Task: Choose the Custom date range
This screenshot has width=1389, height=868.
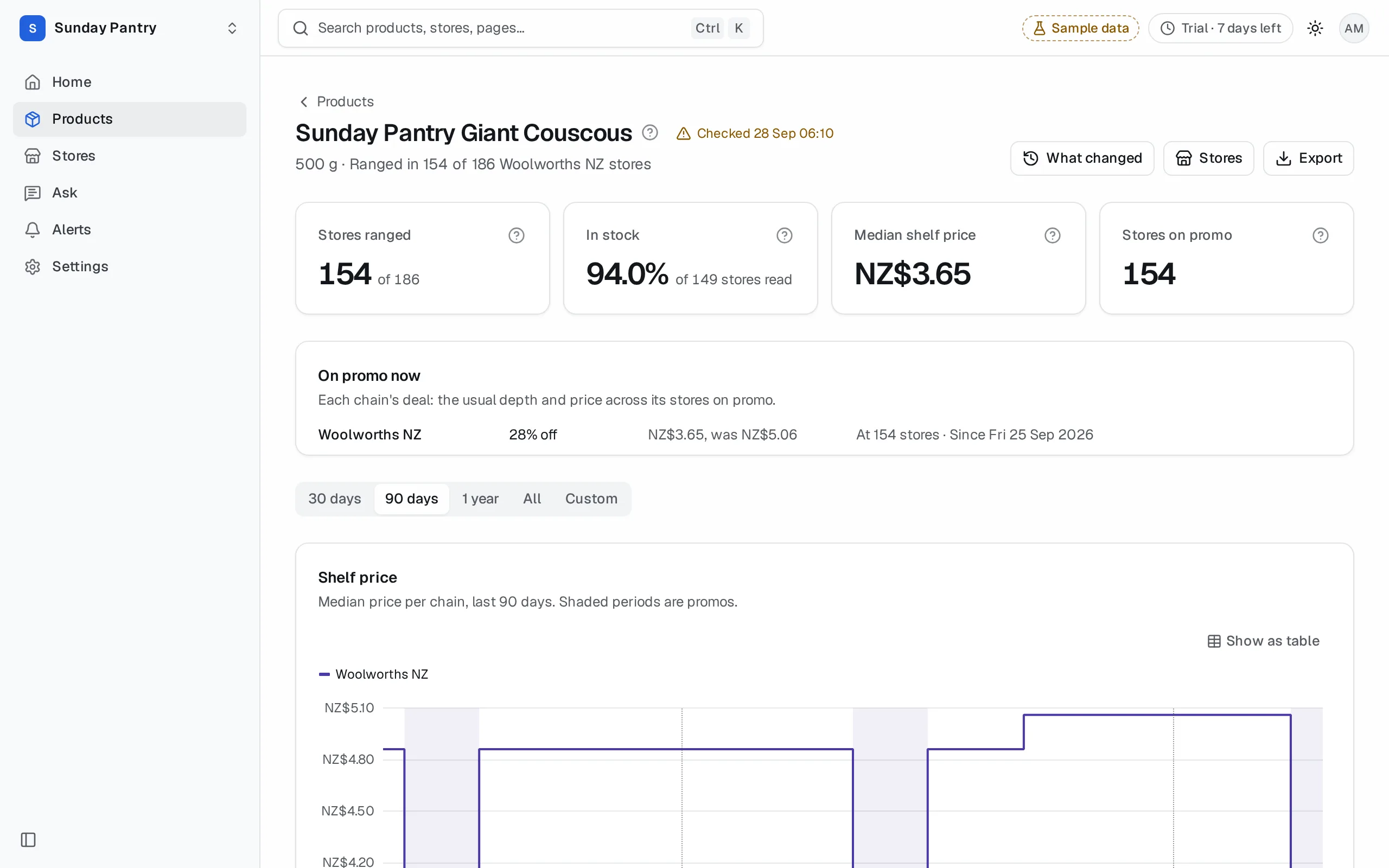Action: (x=591, y=499)
